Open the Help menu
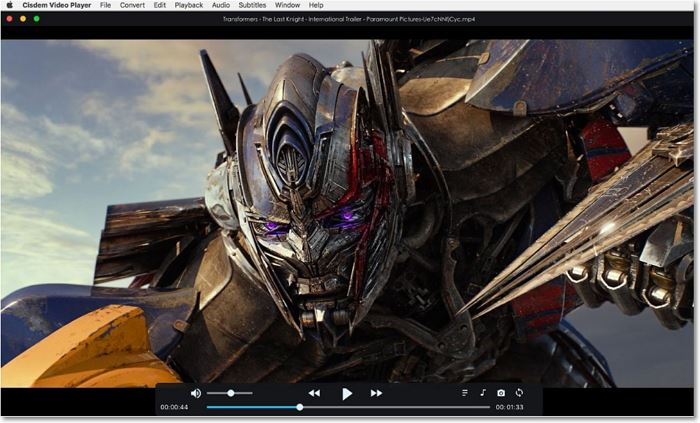The height and width of the screenshot is (423, 700). (316, 5)
